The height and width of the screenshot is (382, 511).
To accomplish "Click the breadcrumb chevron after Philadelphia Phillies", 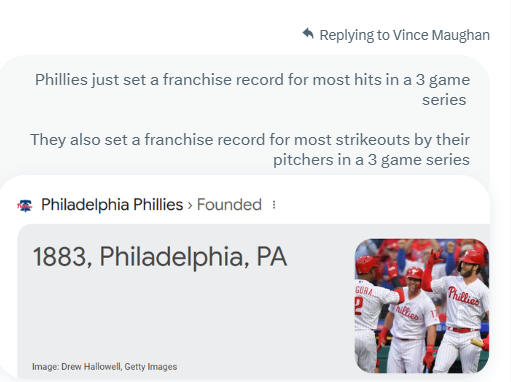I will click(x=190, y=205).
